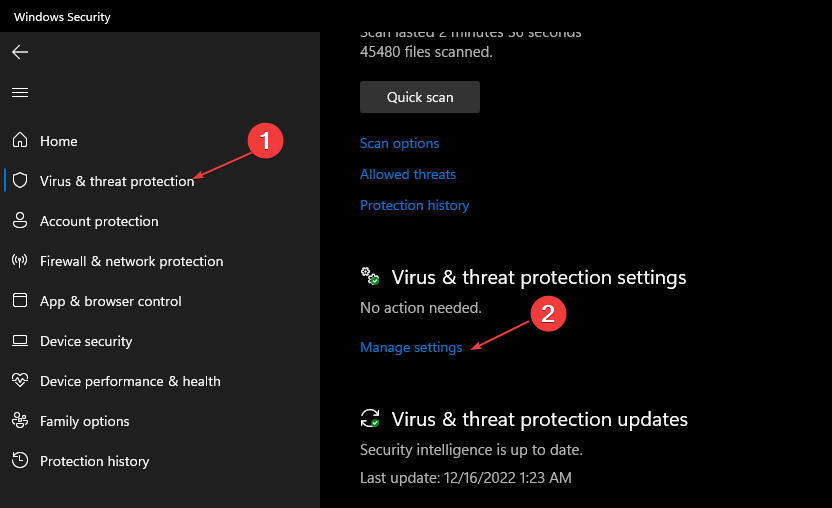Image resolution: width=832 pixels, height=508 pixels.
Task: Click the Account protection person icon
Action: coord(20,220)
